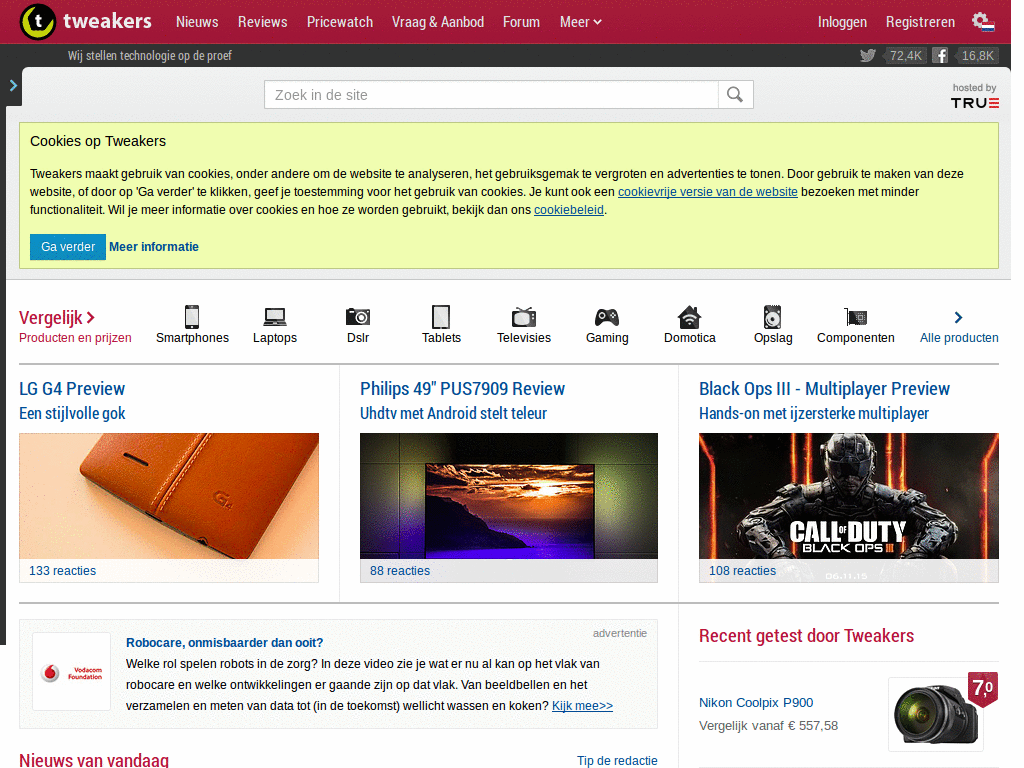Click the Kijk mee>> link
This screenshot has height=768, width=1024.
(x=583, y=706)
